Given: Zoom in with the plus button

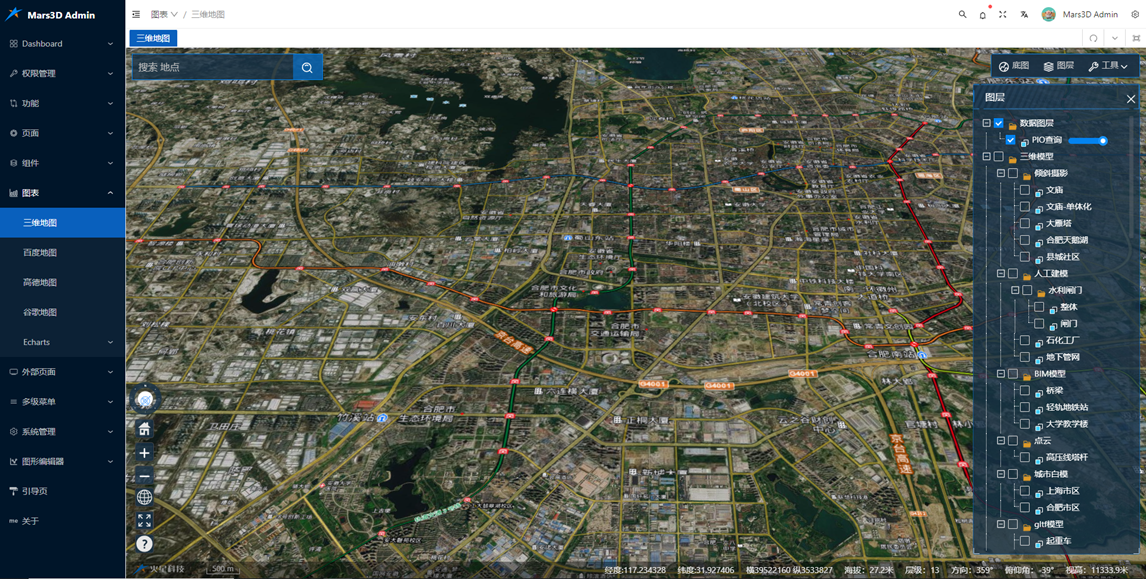Looking at the screenshot, I should 145,453.
